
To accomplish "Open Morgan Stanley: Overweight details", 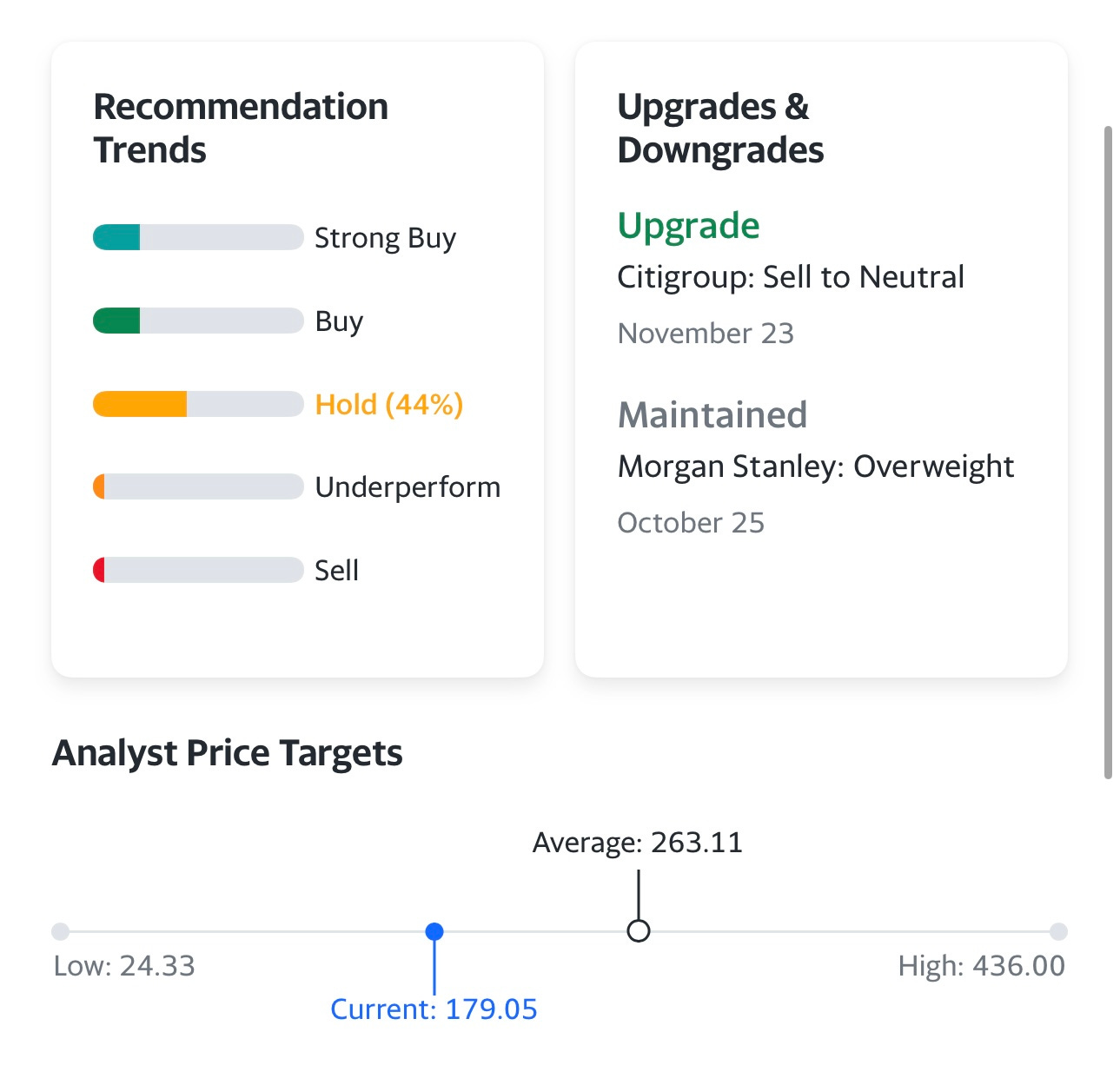I will coord(816,466).
